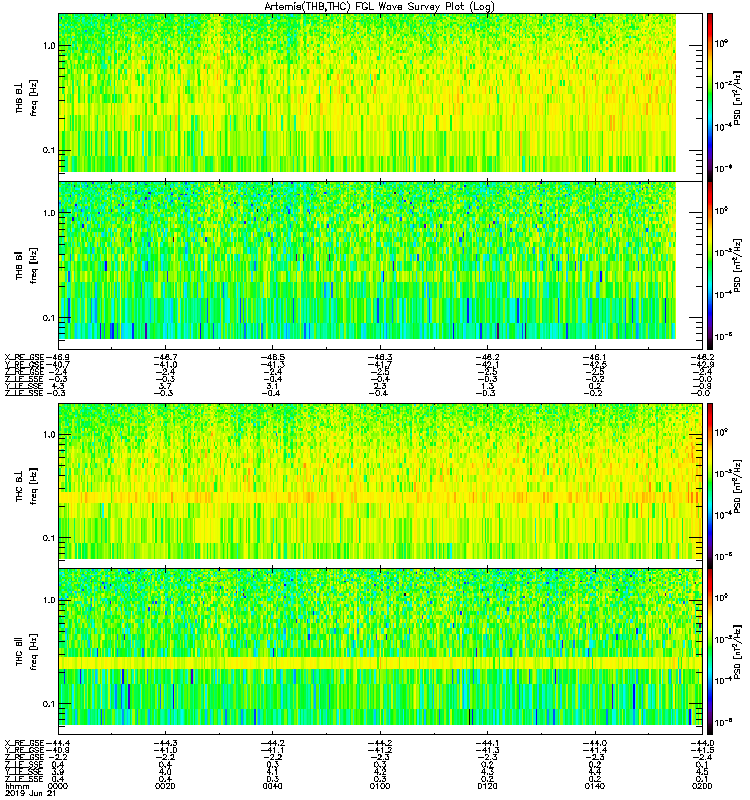Click the X_RE_GSE value '-44.1' under the THC panels

pyautogui.click(x=487, y=743)
